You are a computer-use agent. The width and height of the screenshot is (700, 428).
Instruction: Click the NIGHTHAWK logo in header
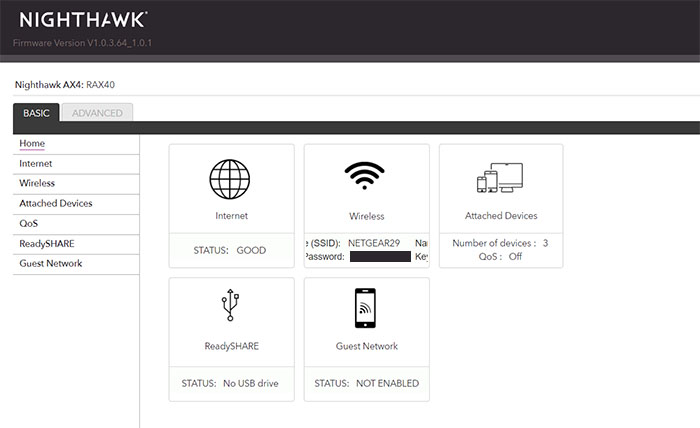click(x=83, y=20)
